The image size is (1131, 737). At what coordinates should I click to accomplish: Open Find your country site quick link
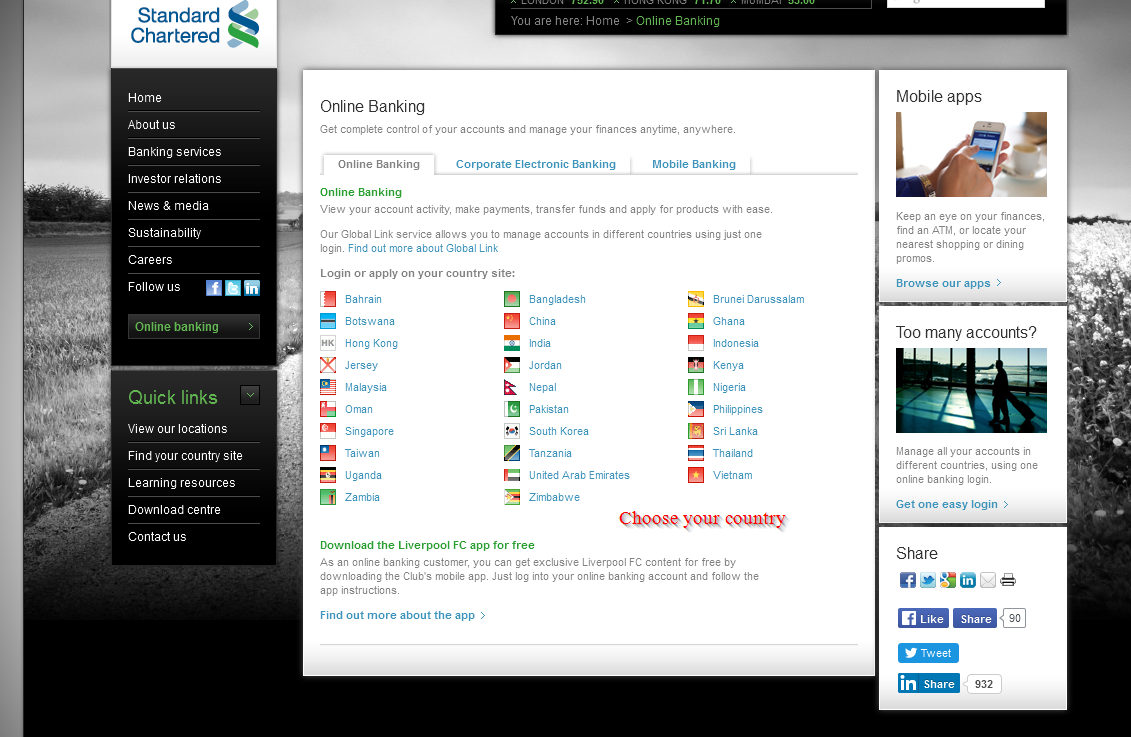(185, 456)
